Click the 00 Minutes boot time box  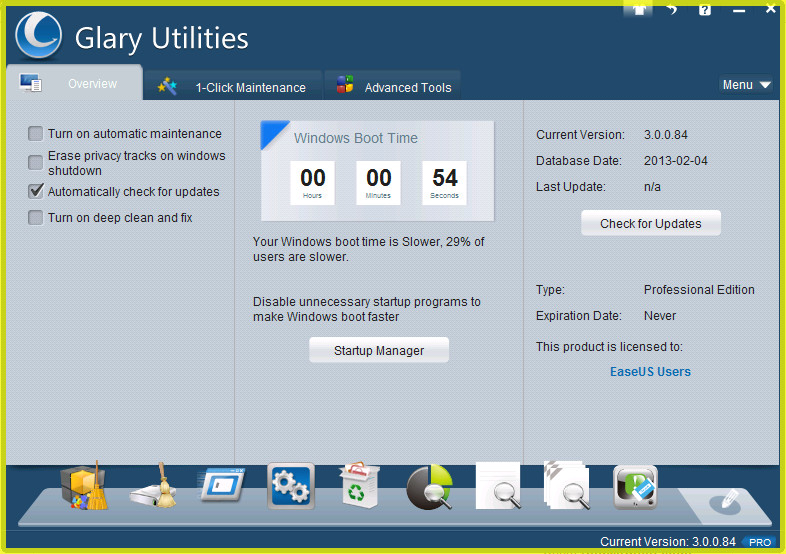(378, 183)
